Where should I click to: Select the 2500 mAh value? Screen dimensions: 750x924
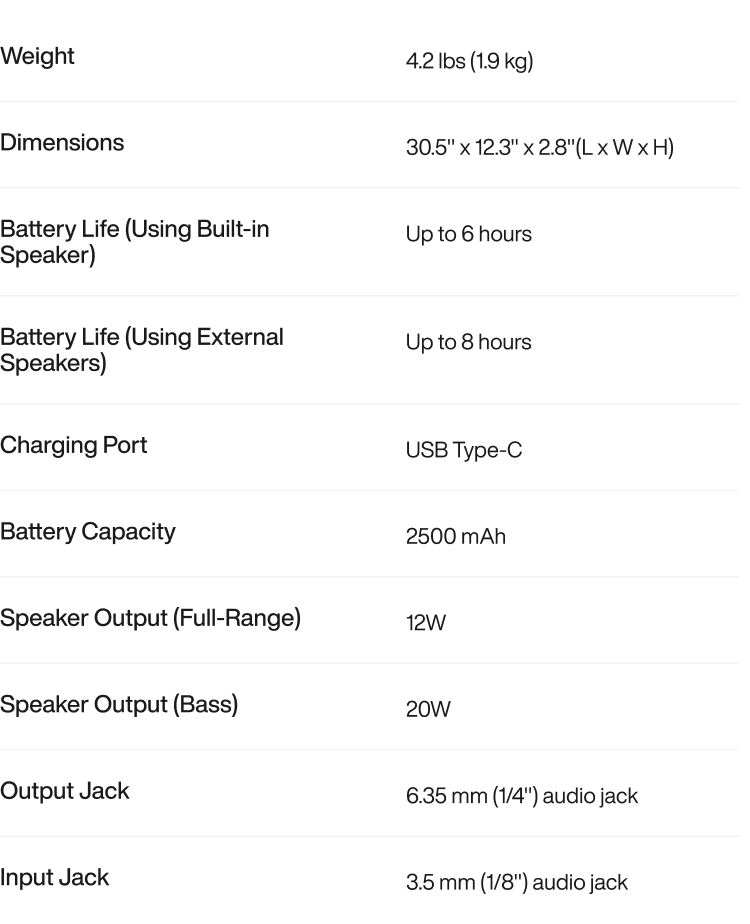455,537
